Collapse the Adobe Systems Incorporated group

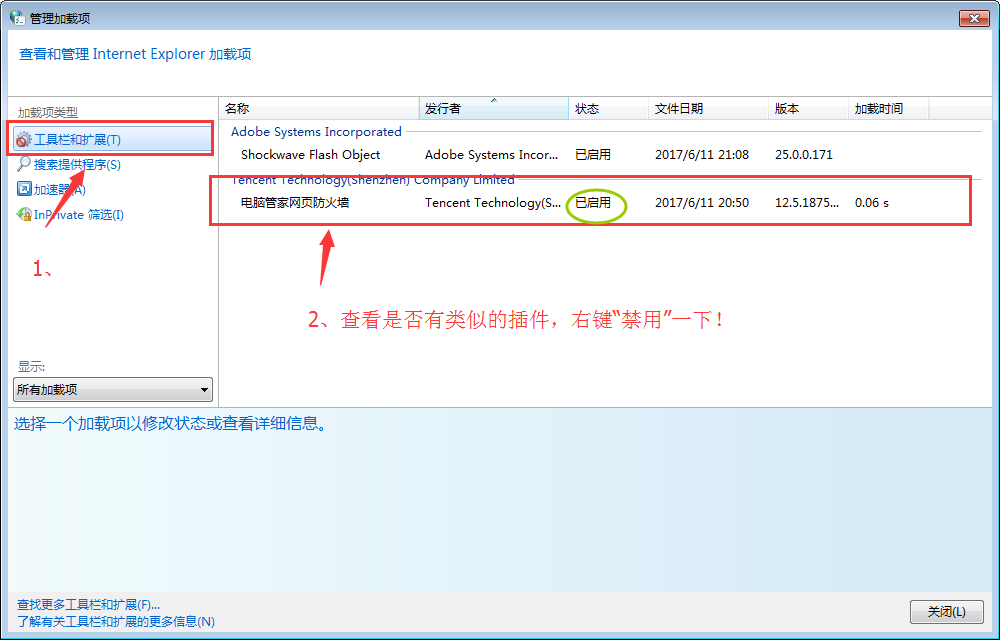coord(316,132)
